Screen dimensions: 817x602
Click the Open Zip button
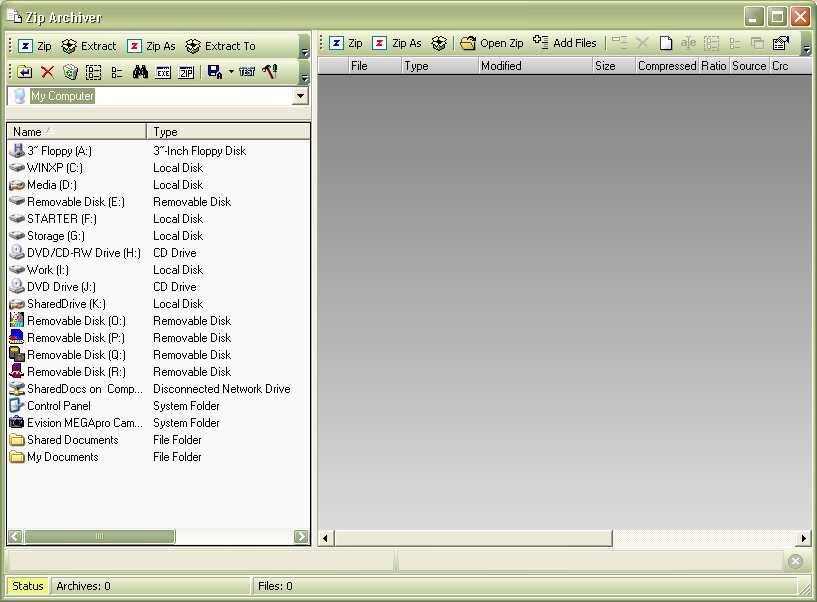coord(491,43)
